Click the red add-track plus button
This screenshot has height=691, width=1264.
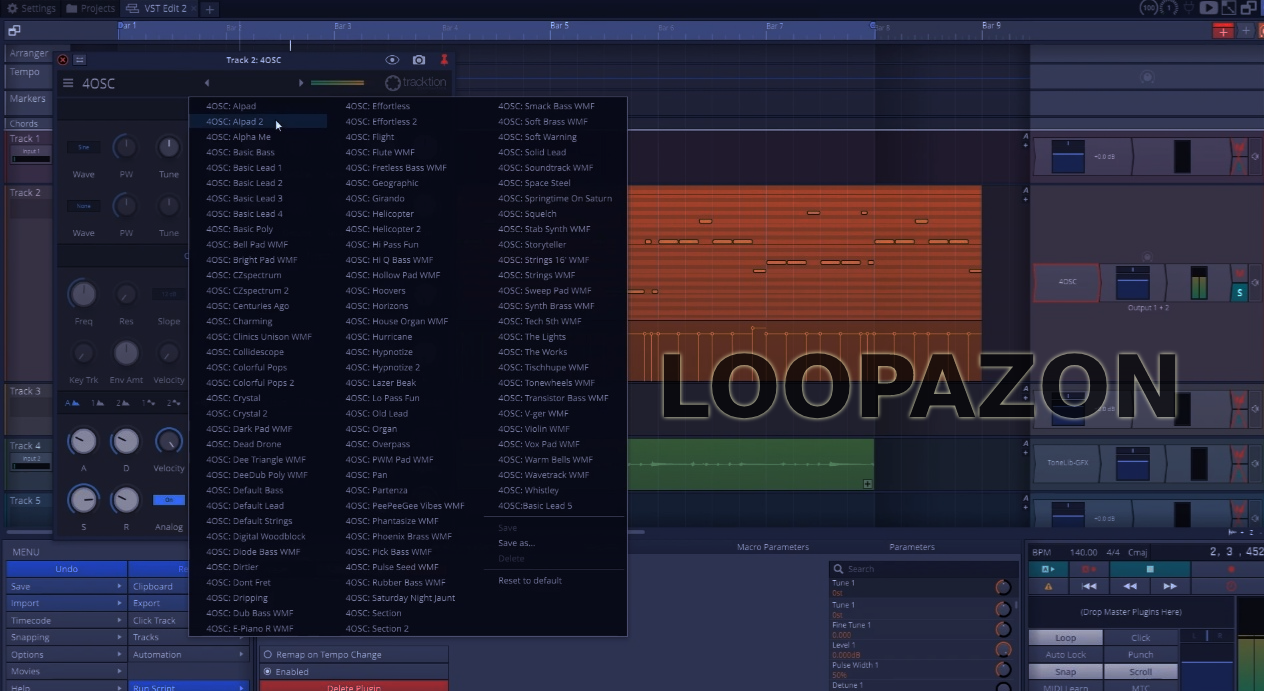[1223, 32]
